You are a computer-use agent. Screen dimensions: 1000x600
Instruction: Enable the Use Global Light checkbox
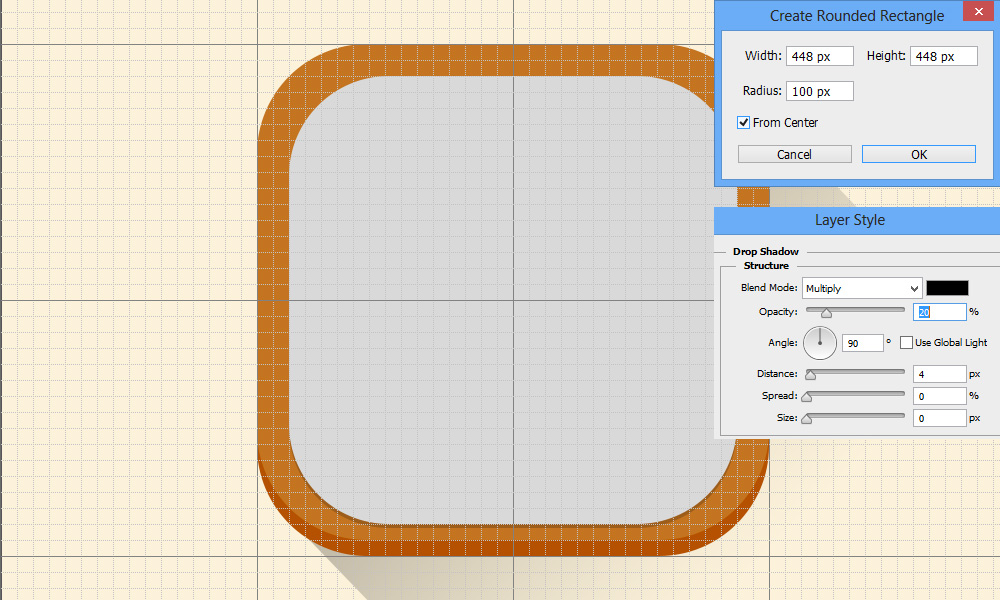[x=906, y=343]
